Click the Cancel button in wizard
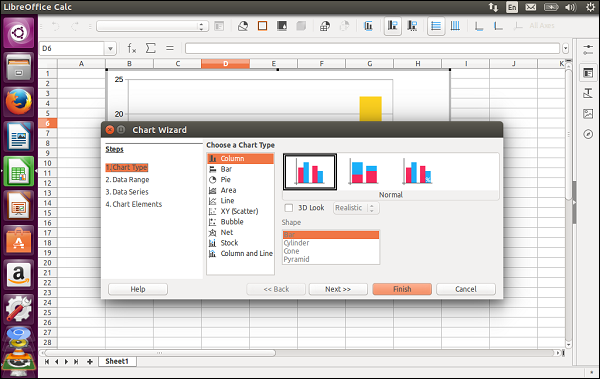The image size is (600, 379). pyautogui.click(x=466, y=289)
